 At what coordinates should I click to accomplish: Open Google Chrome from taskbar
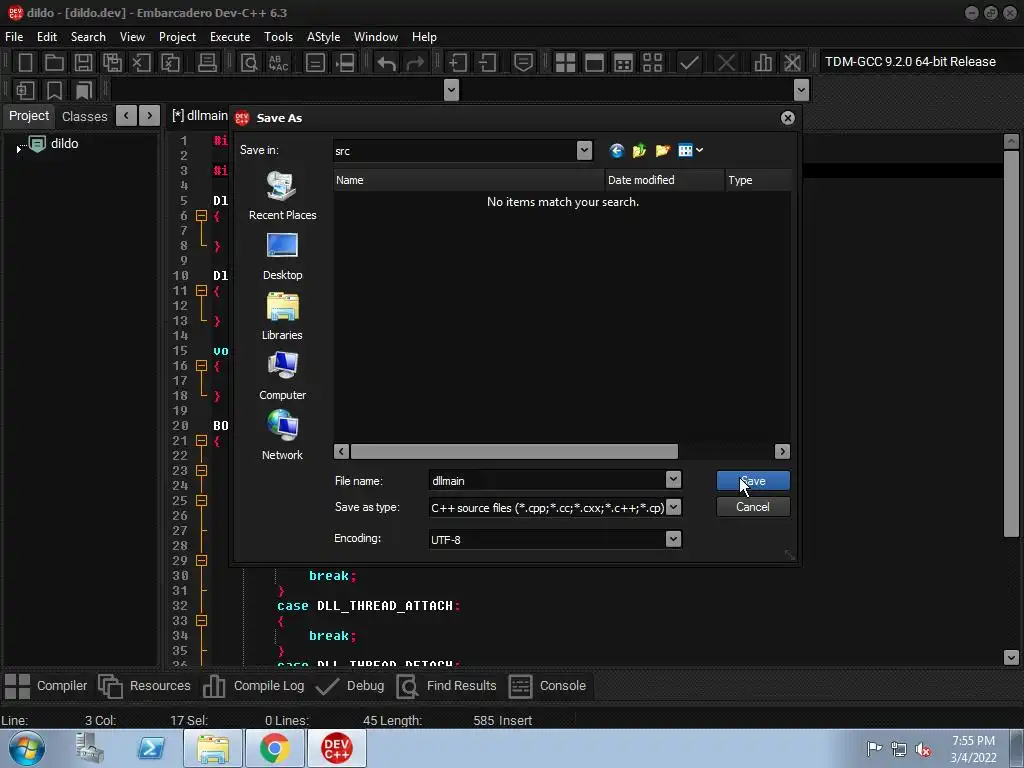pos(274,748)
